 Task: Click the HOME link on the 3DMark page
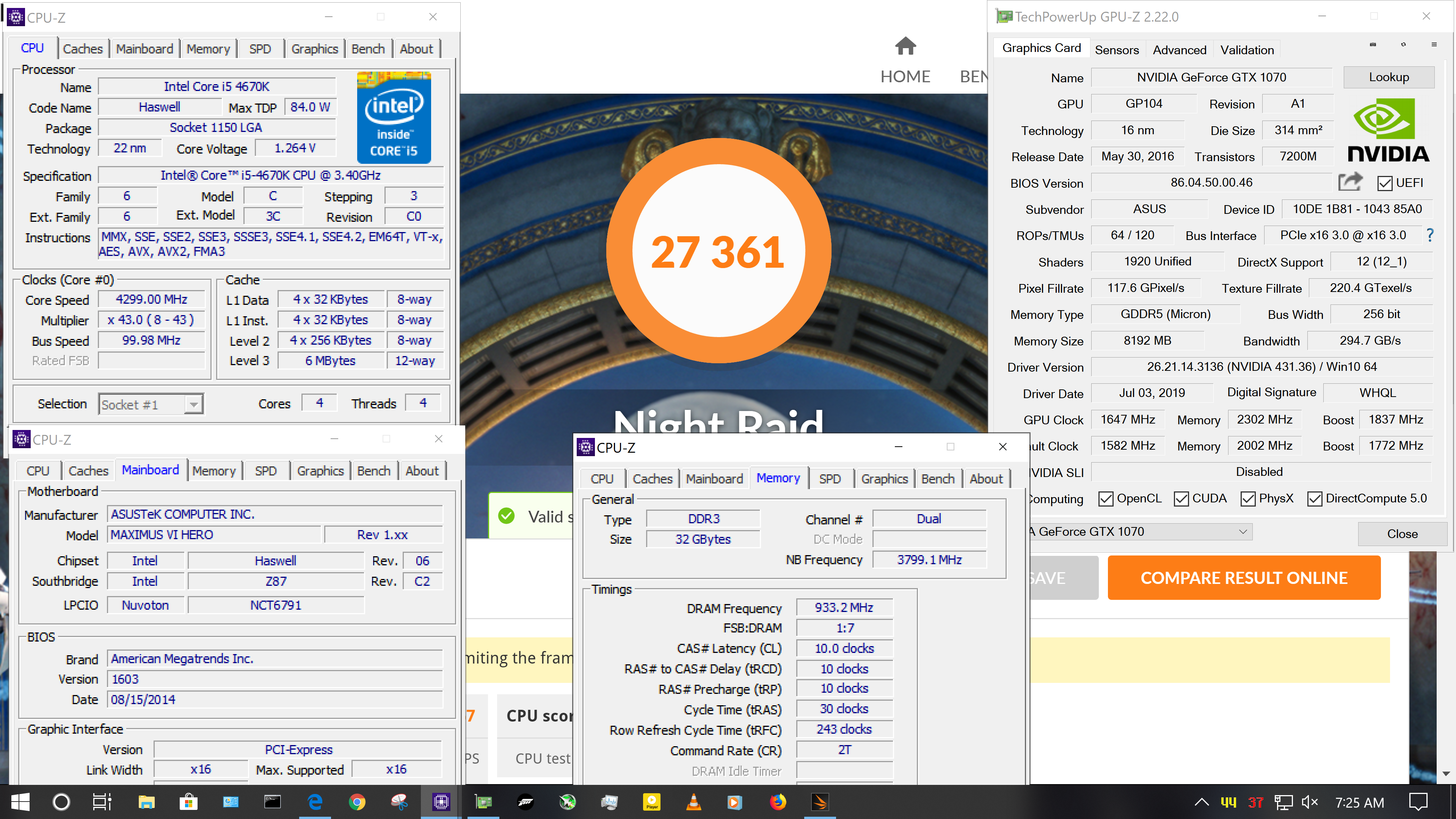(905, 76)
